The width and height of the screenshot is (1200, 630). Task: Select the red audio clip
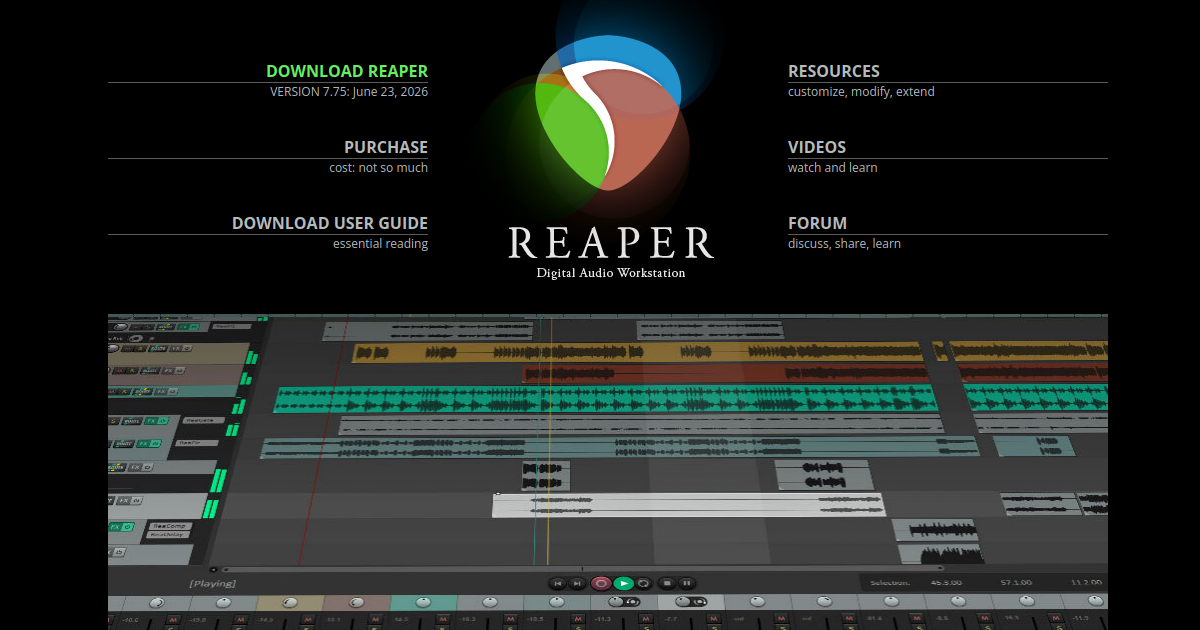tap(727, 374)
